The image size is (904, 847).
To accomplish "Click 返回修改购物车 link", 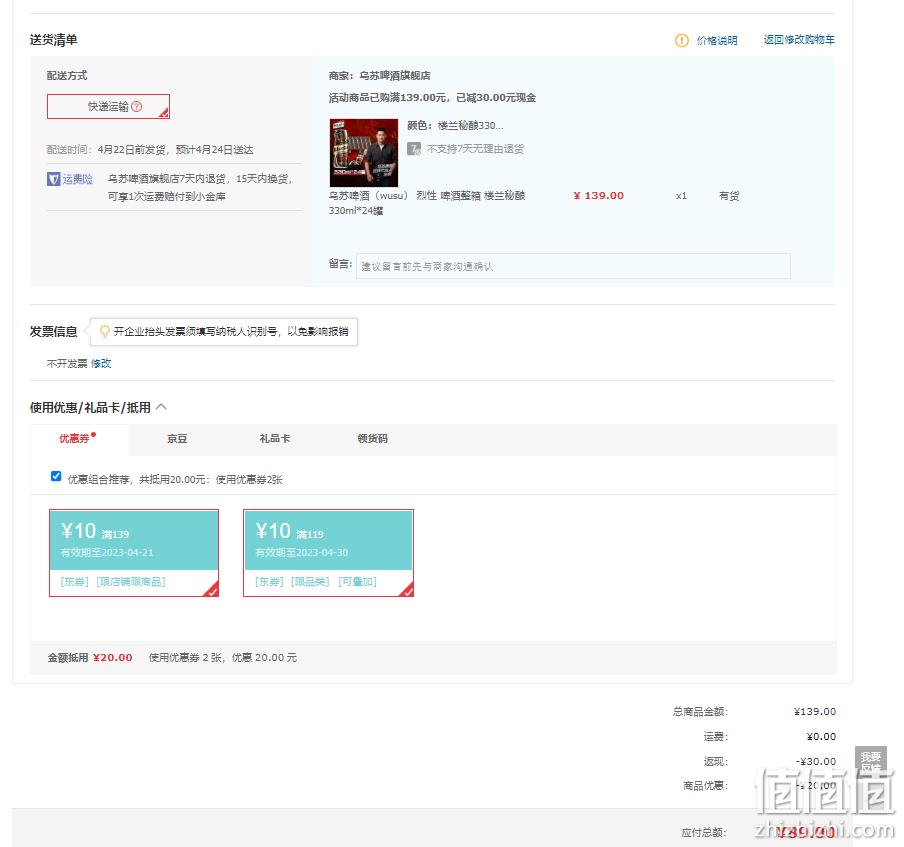I will [799, 40].
